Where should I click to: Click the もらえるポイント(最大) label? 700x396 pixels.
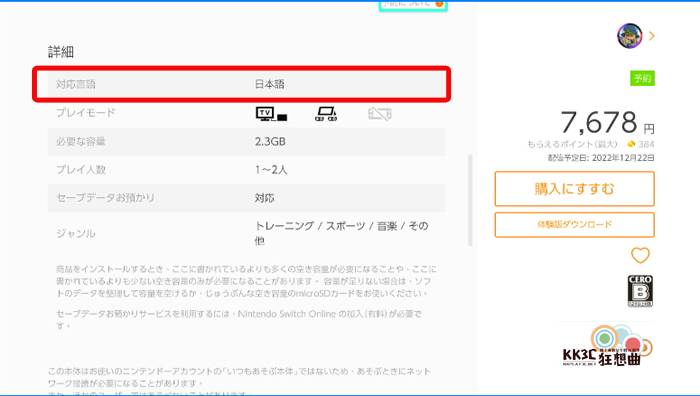point(572,144)
